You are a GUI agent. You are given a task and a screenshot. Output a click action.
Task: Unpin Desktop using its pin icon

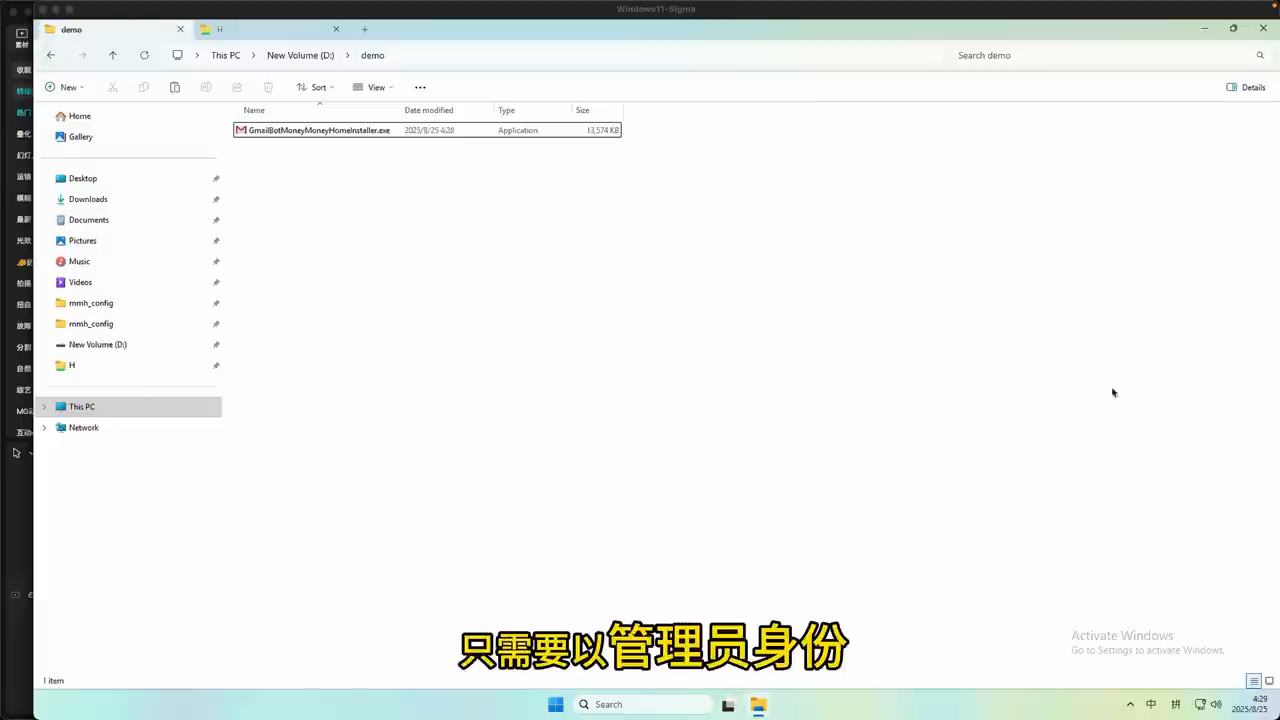click(x=216, y=178)
